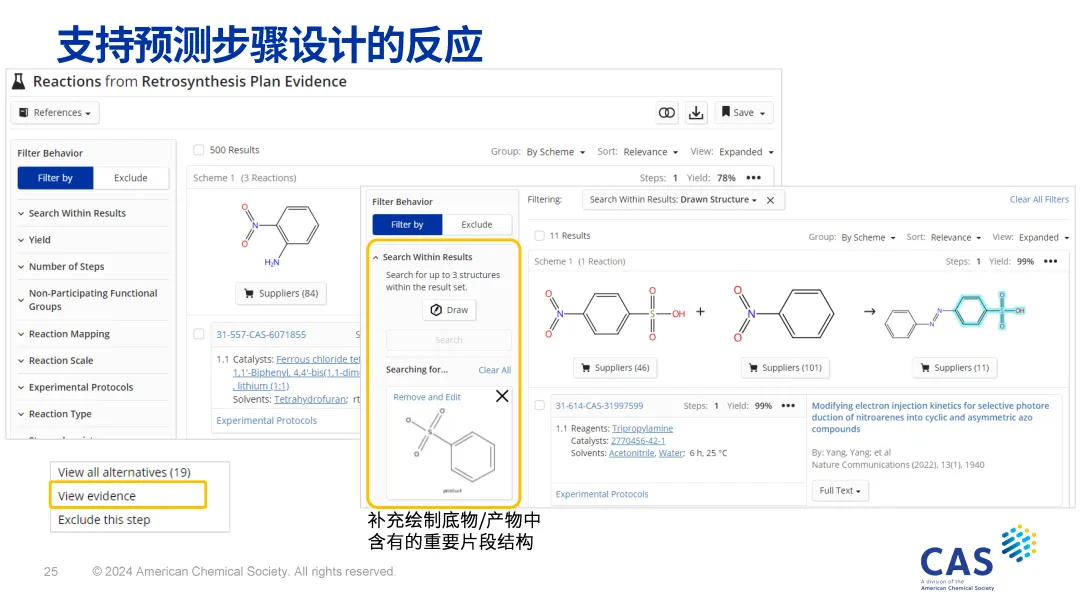The image size is (1080, 610).
Task: Open reaction link 31-614-CAS-31997599
Action: pos(599,406)
